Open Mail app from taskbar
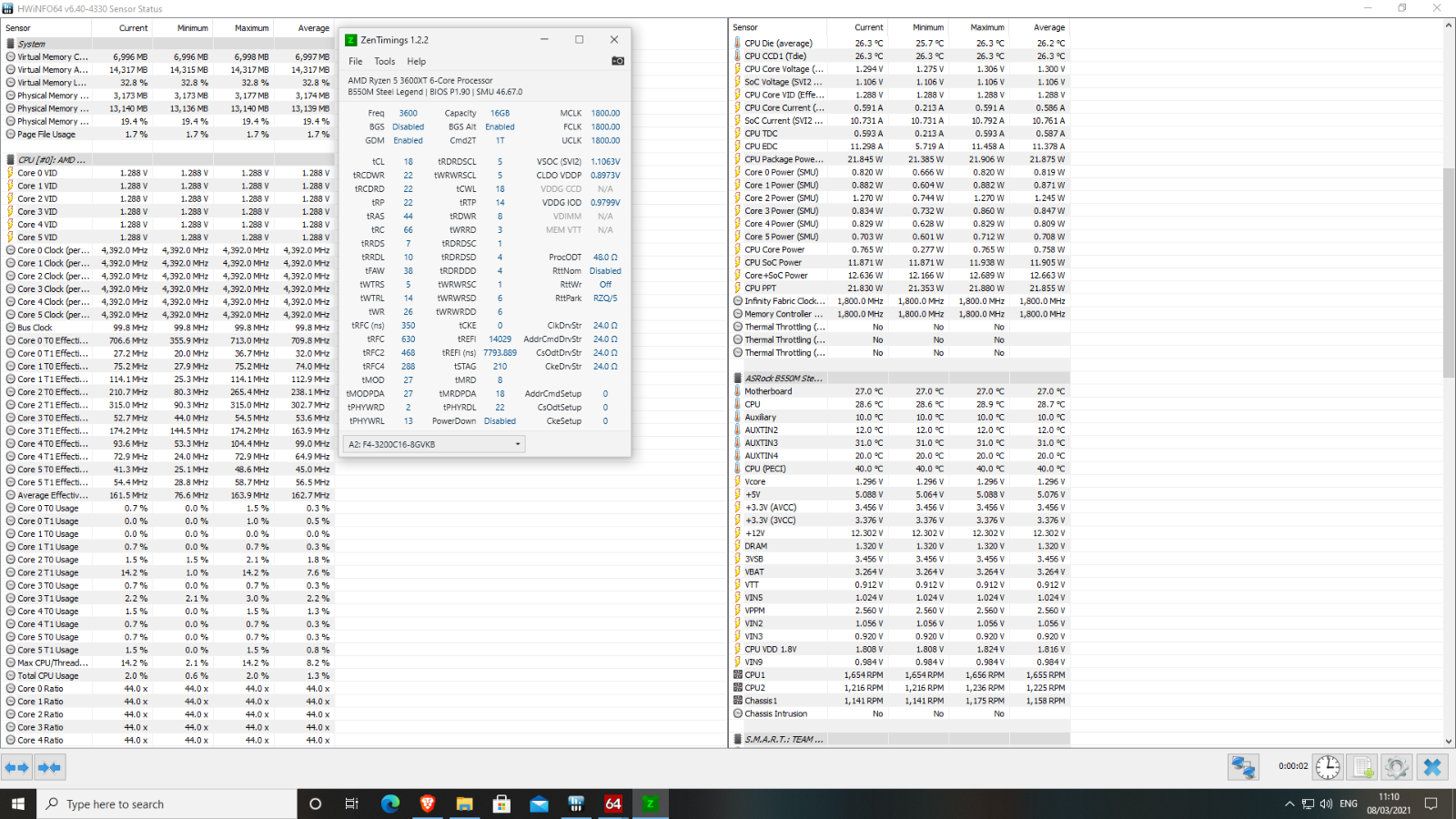Image resolution: width=1456 pixels, height=819 pixels. (539, 804)
